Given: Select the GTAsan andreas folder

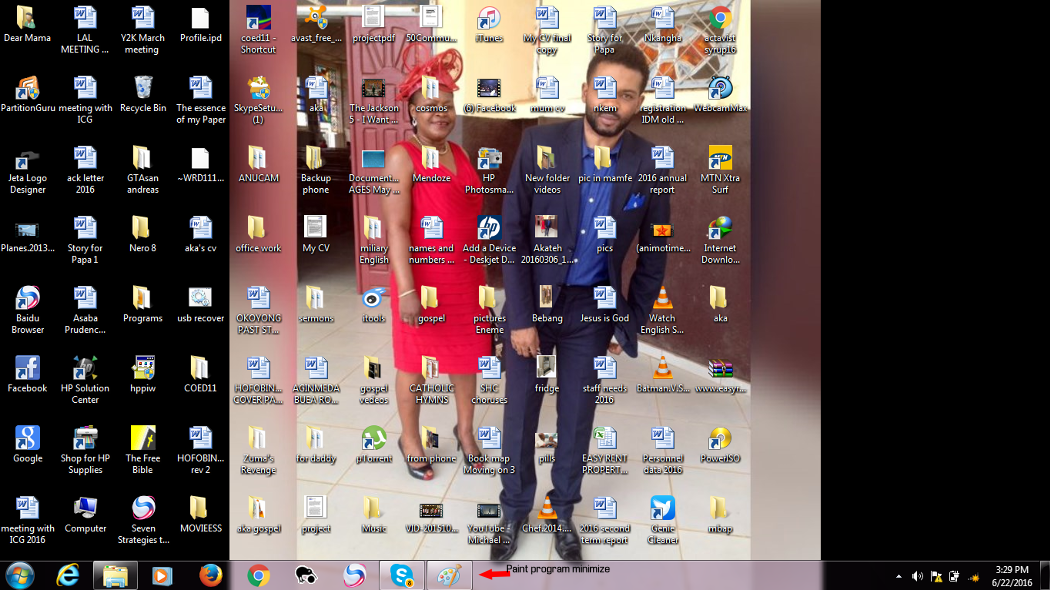Looking at the screenshot, I should pyautogui.click(x=143, y=171).
